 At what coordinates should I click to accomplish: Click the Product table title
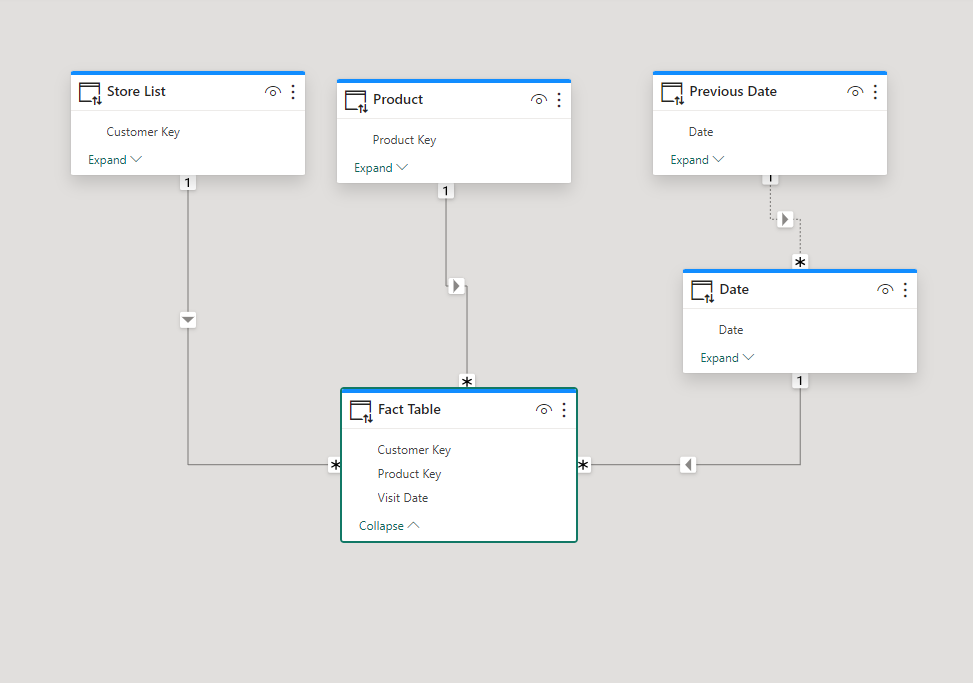[398, 100]
